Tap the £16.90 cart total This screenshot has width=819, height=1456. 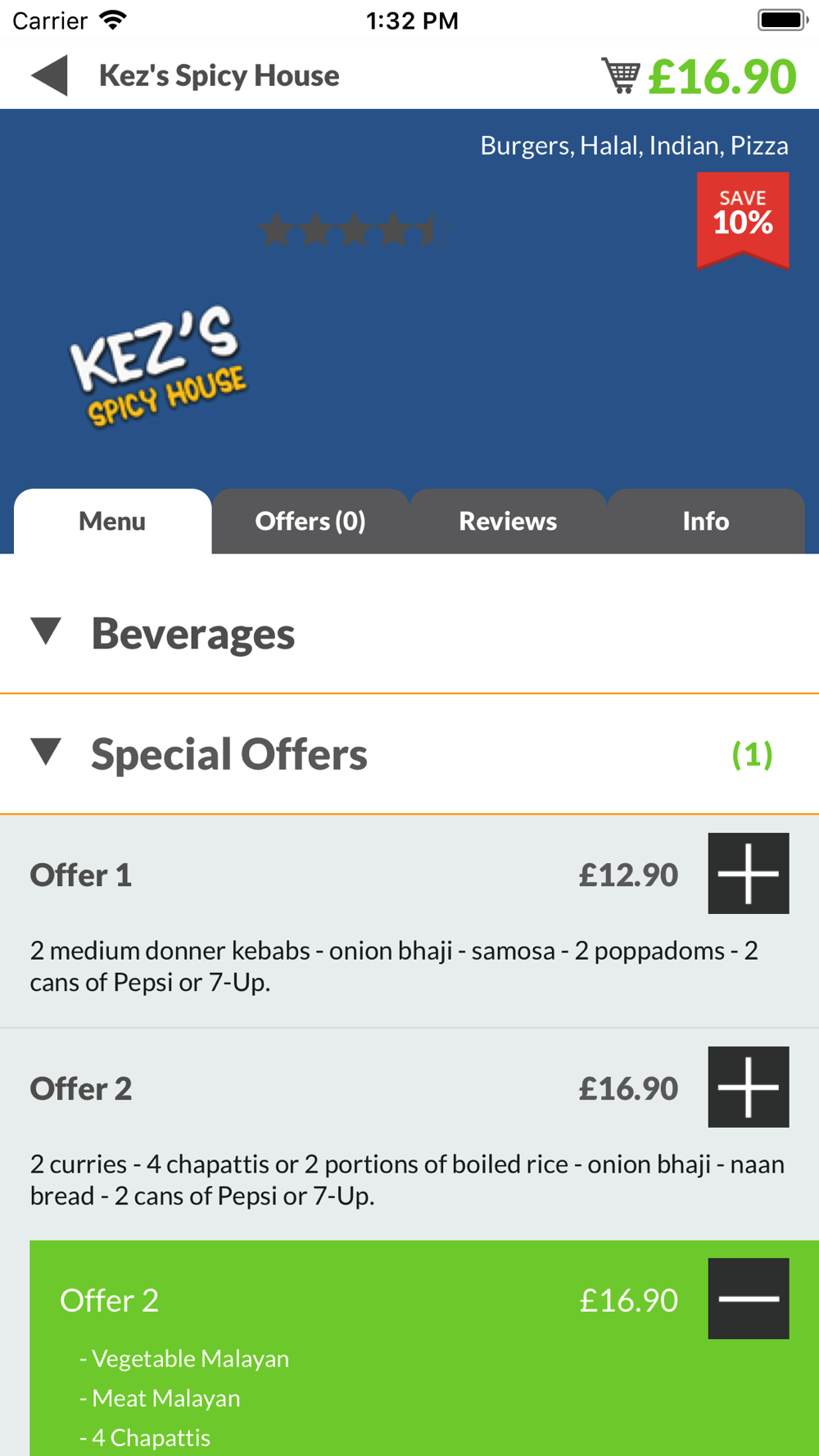point(722,76)
